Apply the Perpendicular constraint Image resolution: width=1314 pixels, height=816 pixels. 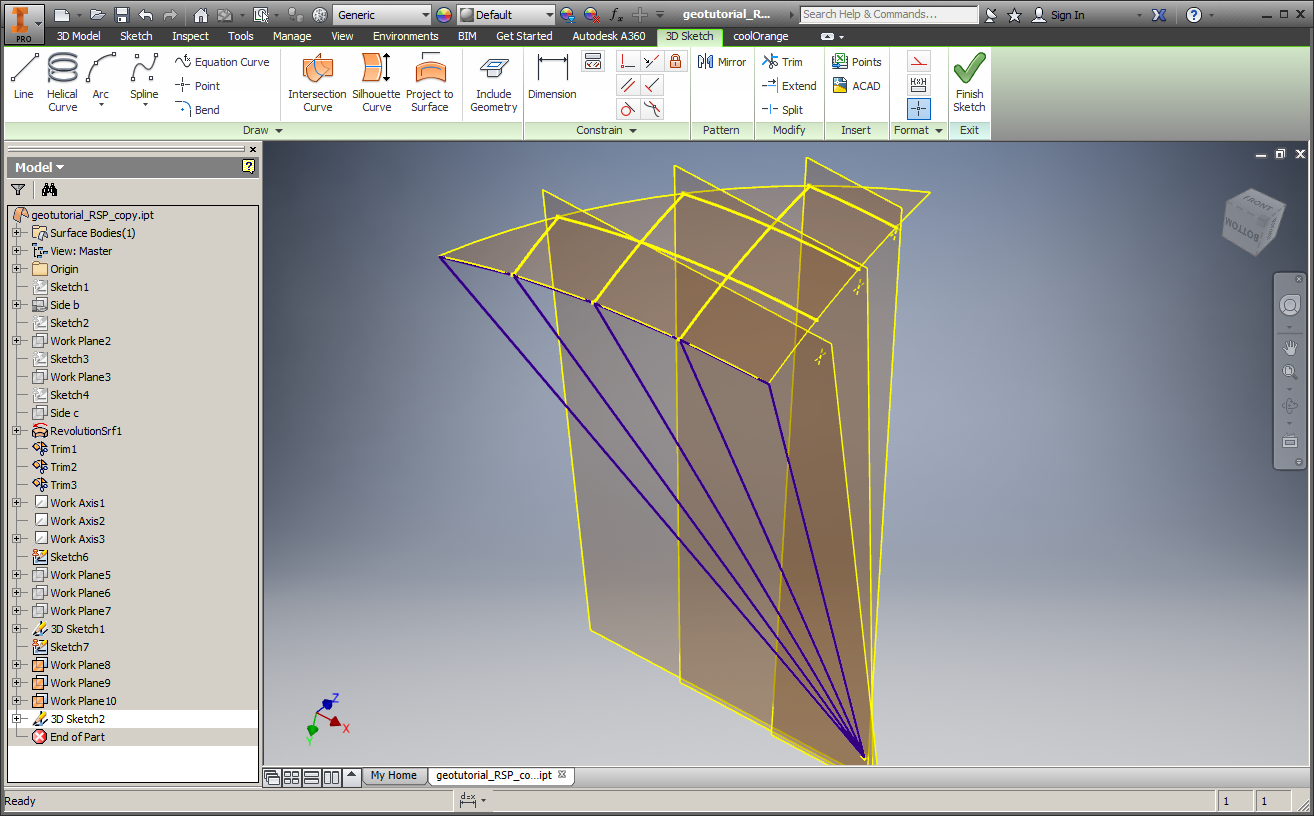pos(652,86)
